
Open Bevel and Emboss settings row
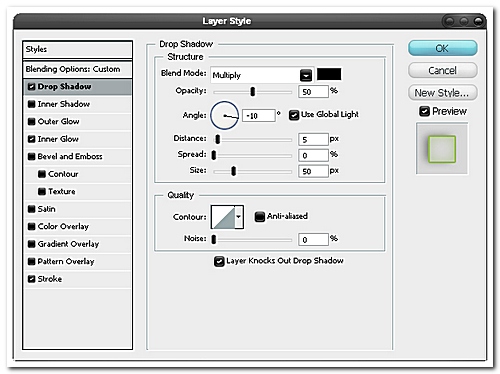click(x=77, y=156)
